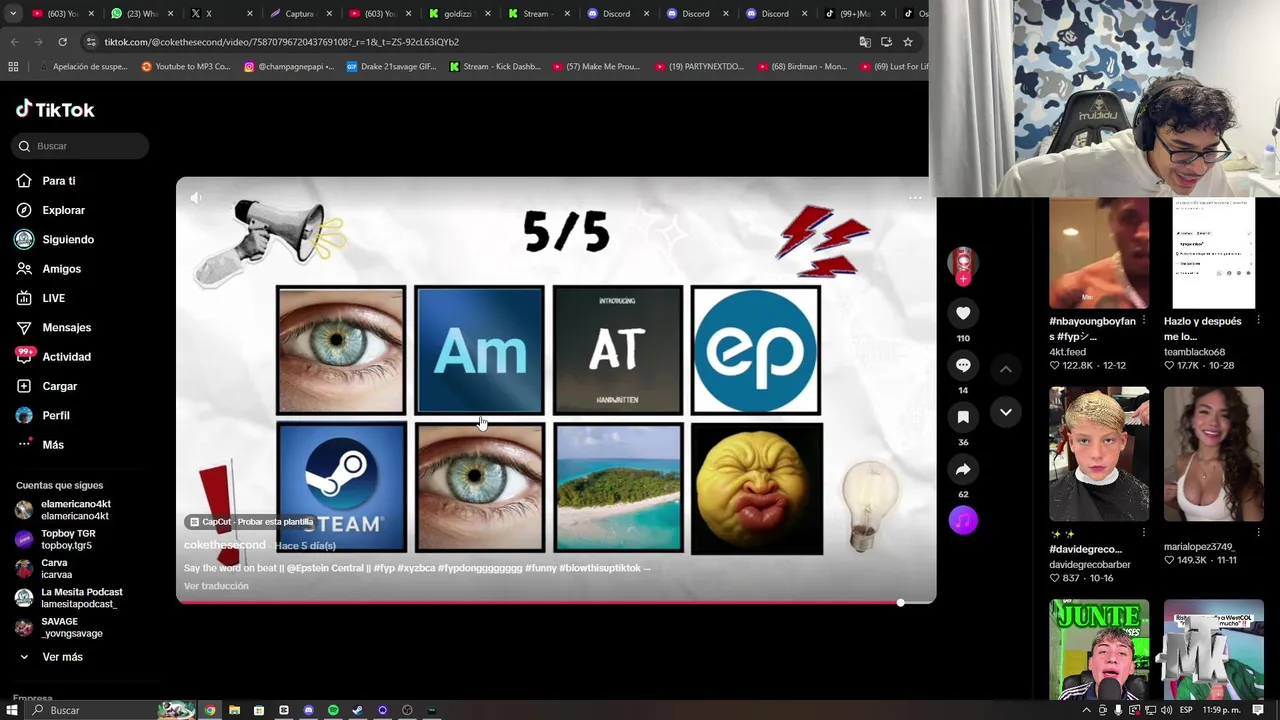Open cokethesecond profile name
Viewport: 1280px width, 720px height.
pyautogui.click(x=225, y=545)
